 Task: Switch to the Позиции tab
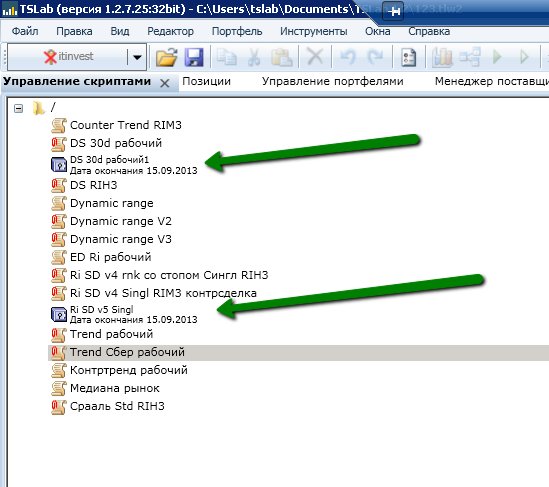(x=206, y=81)
